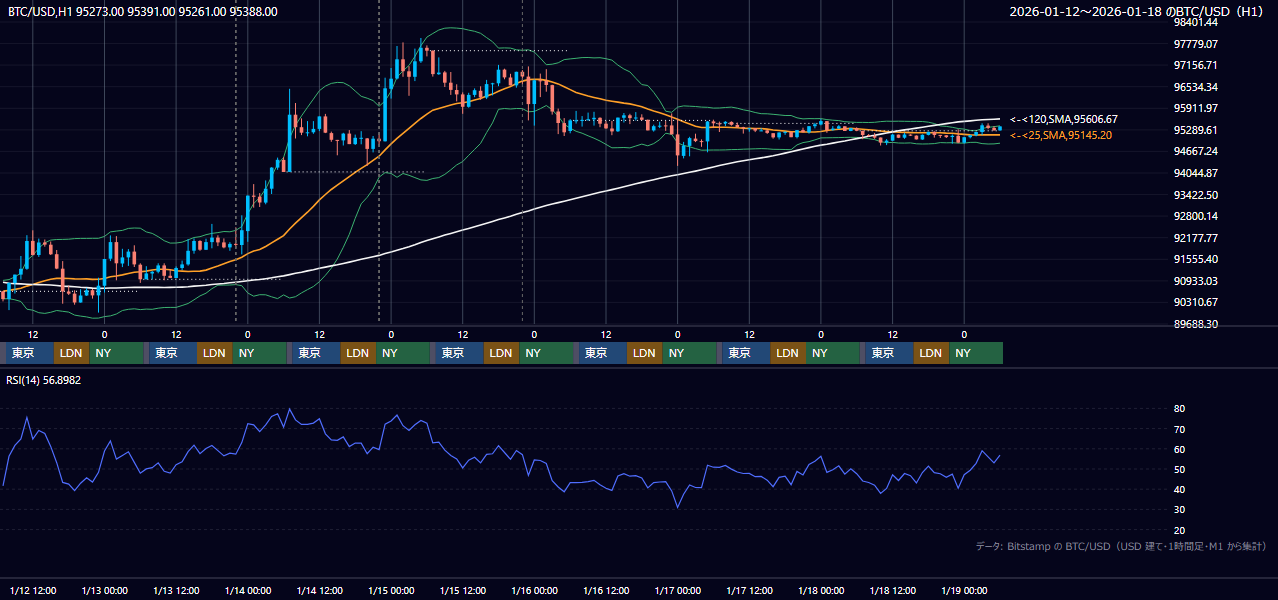Click price axis value 98401.44
The width and height of the screenshot is (1278, 600).
point(1195,22)
